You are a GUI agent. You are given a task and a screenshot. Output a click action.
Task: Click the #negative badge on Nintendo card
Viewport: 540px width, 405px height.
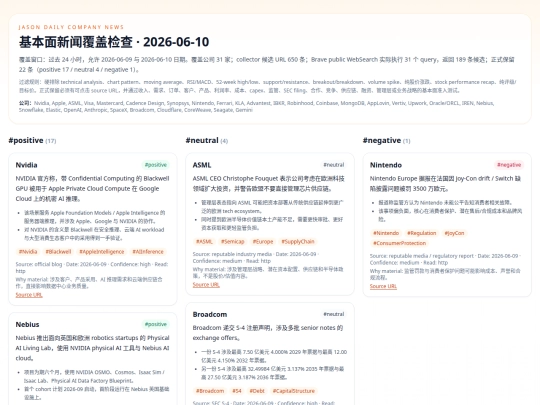click(x=509, y=165)
